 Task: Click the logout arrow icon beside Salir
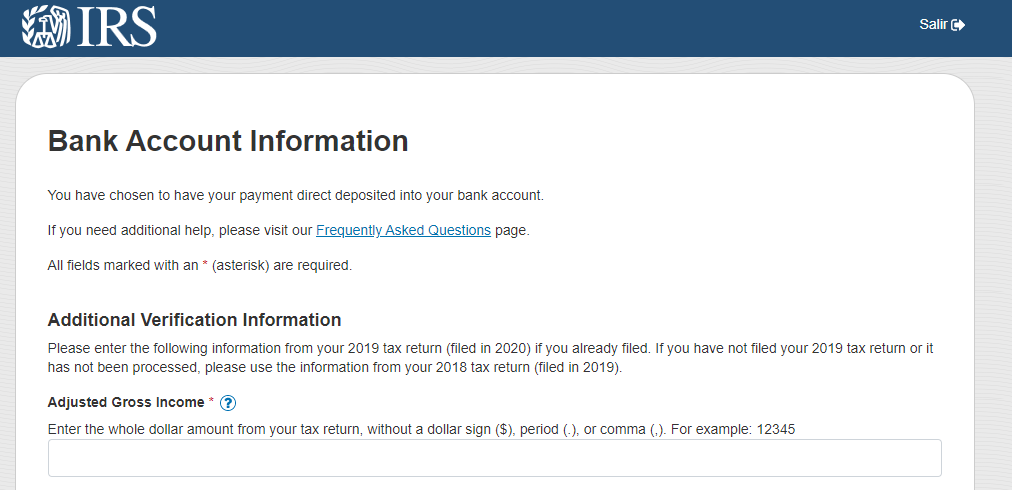tap(958, 25)
